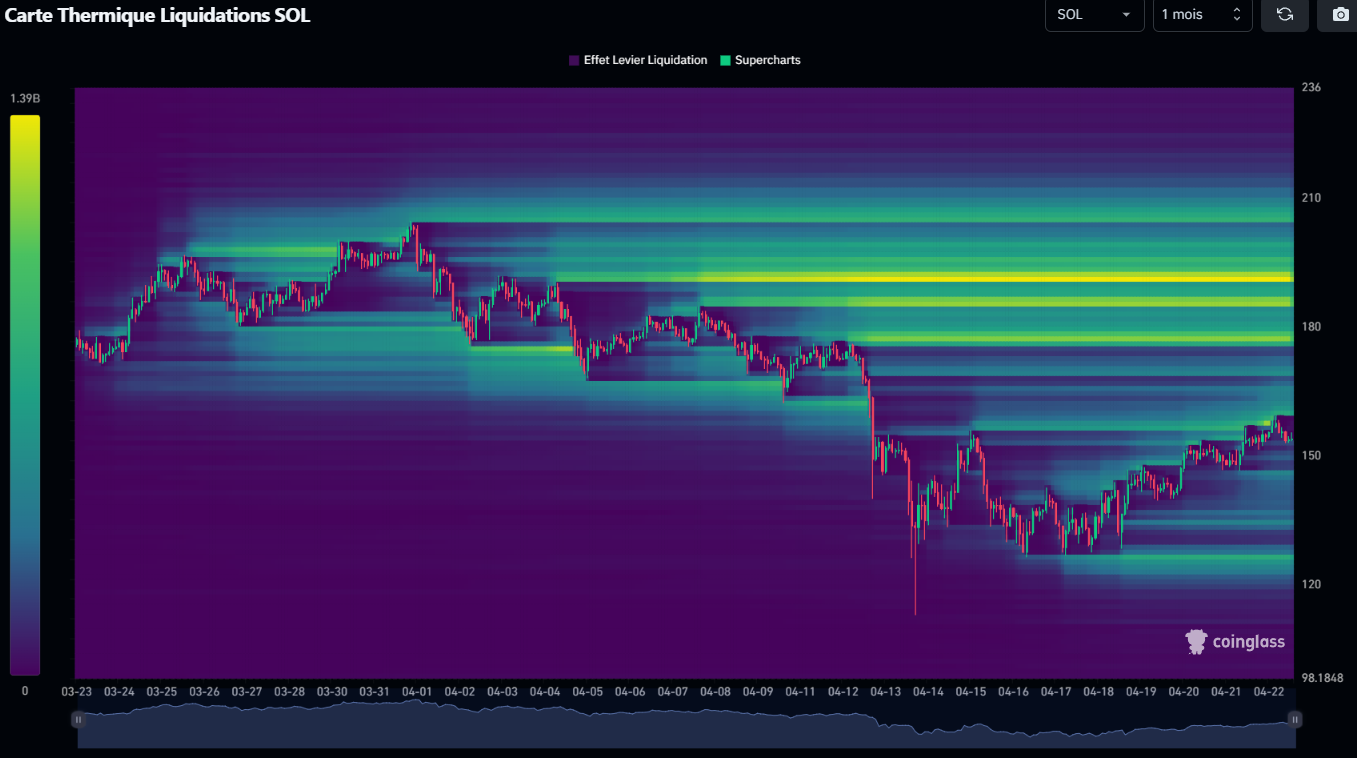Click the 04-17 date label
The image size is (1357, 758).
pyautogui.click(x=1056, y=691)
